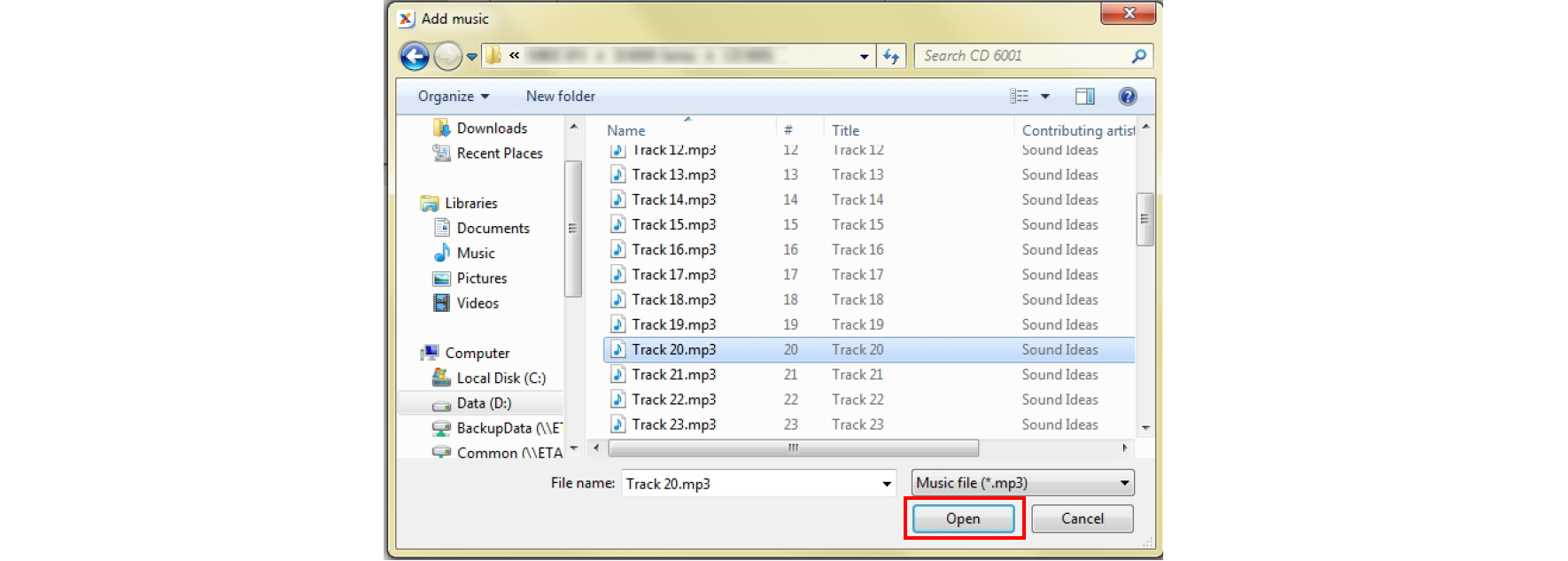This screenshot has width=1568, height=561.
Task: Click the Search CD 6001 input field
Action: pos(1023,56)
